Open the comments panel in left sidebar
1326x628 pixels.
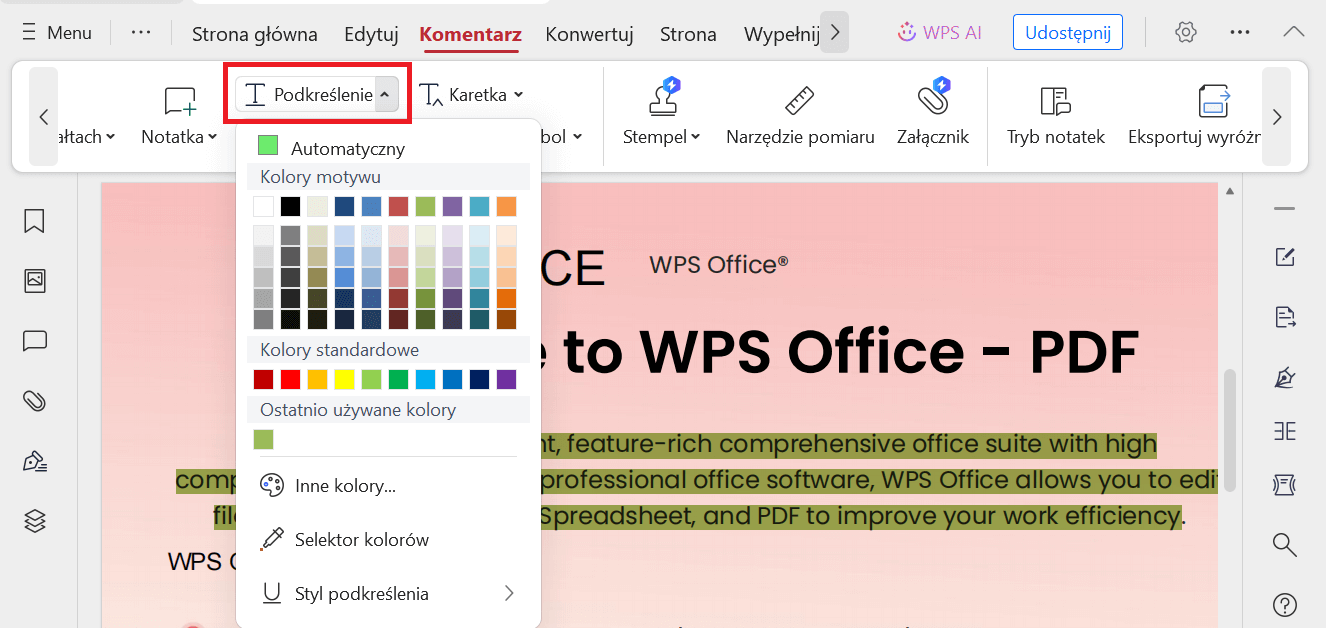point(35,341)
